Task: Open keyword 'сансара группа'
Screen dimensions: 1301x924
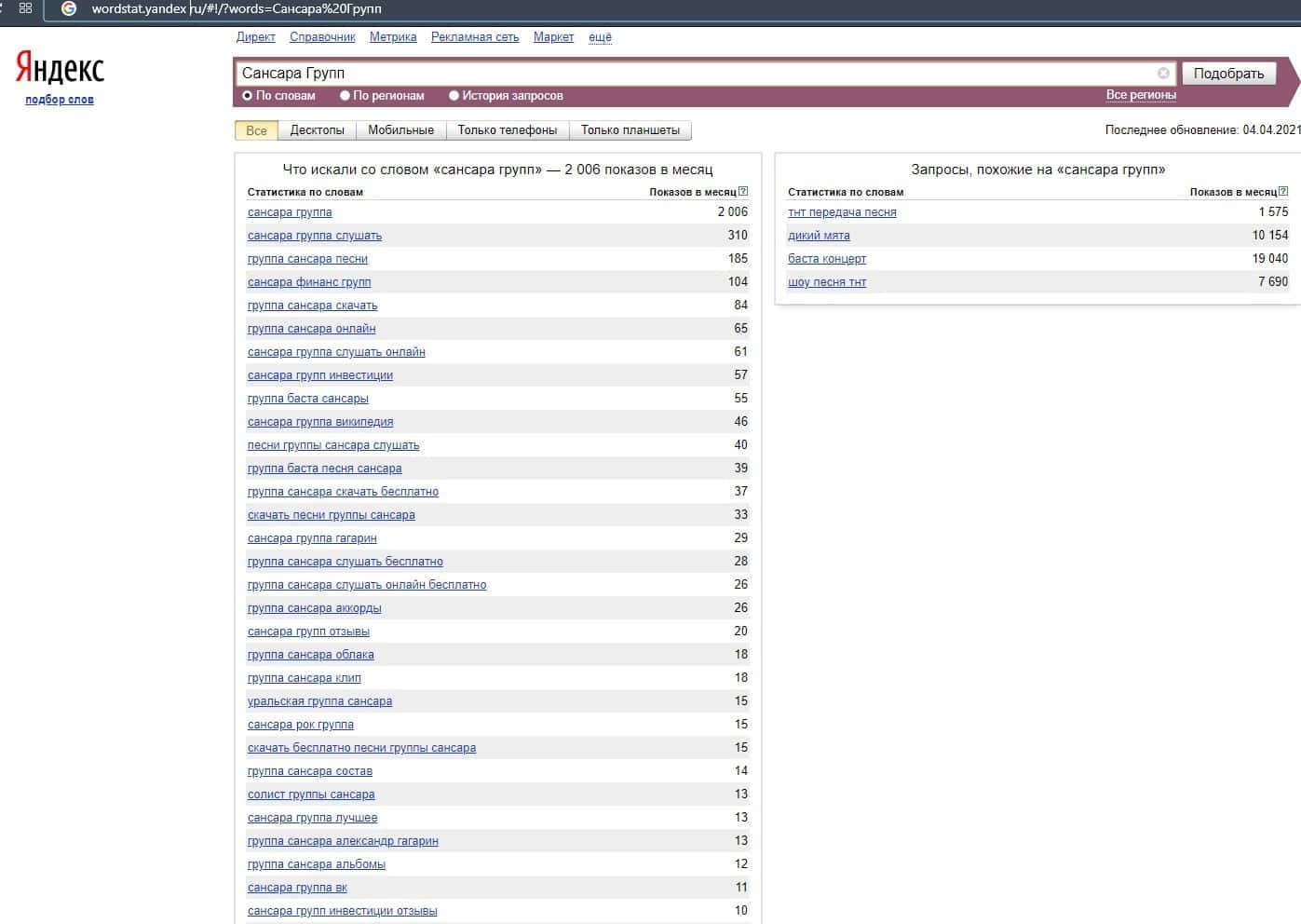Action: [290, 212]
